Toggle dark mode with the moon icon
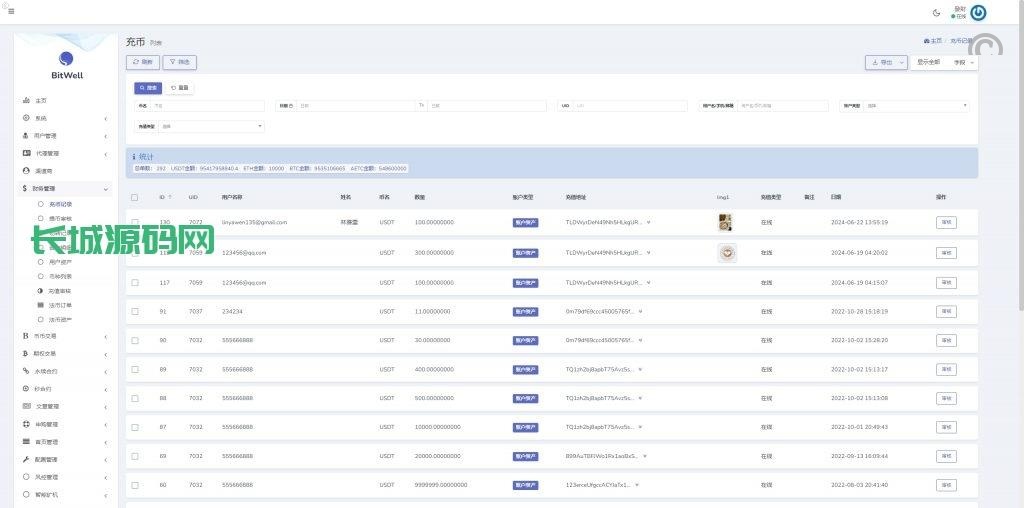 click(x=936, y=12)
